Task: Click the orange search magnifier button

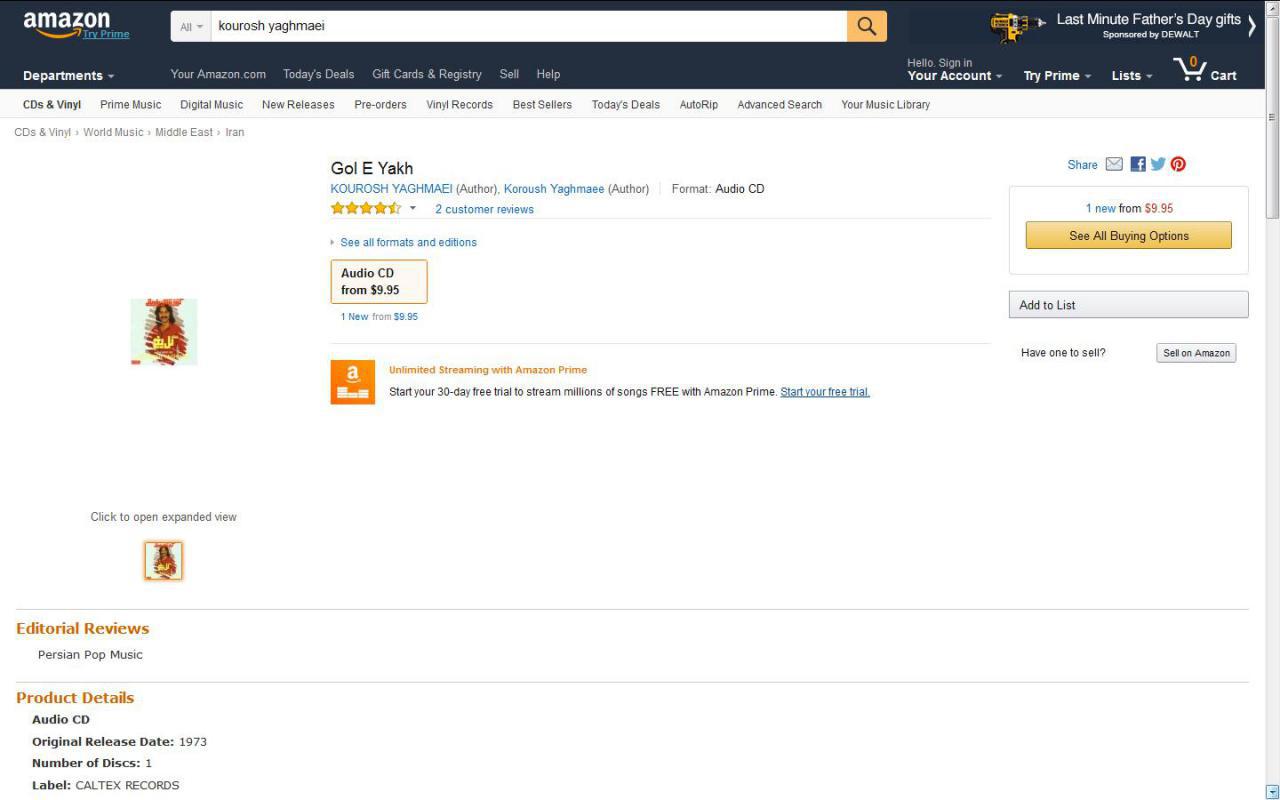Action: click(x=866, y=26)
